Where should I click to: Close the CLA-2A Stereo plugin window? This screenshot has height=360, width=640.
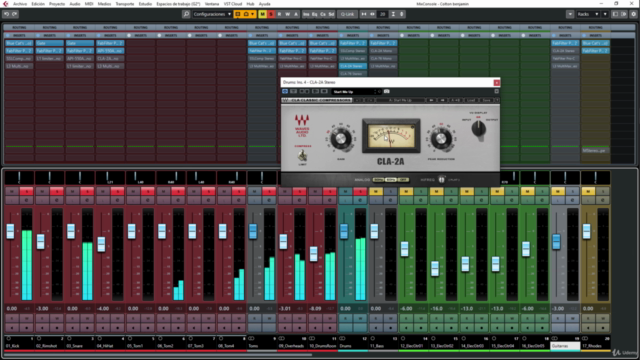(x=496, y=82)
